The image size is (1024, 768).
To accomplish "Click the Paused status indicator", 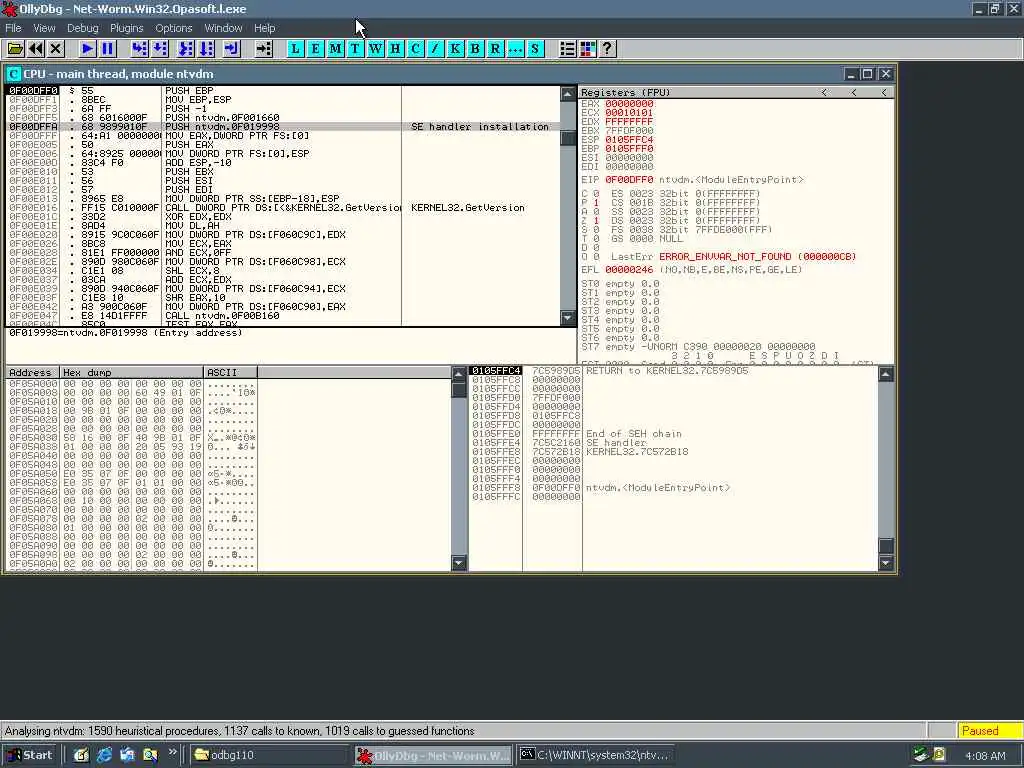I will (x=990, y=731).
